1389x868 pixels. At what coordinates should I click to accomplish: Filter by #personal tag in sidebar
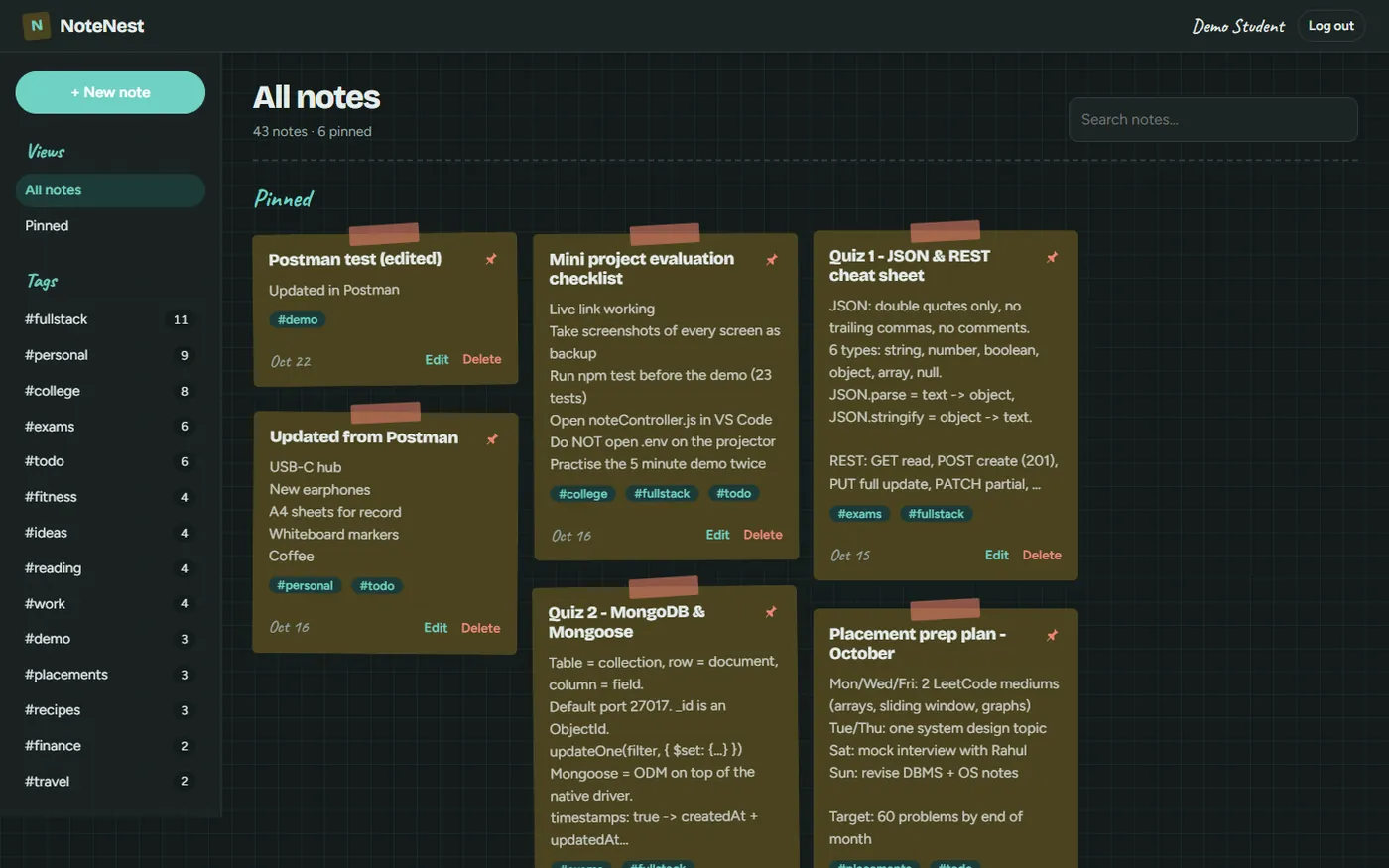[110, 355]
